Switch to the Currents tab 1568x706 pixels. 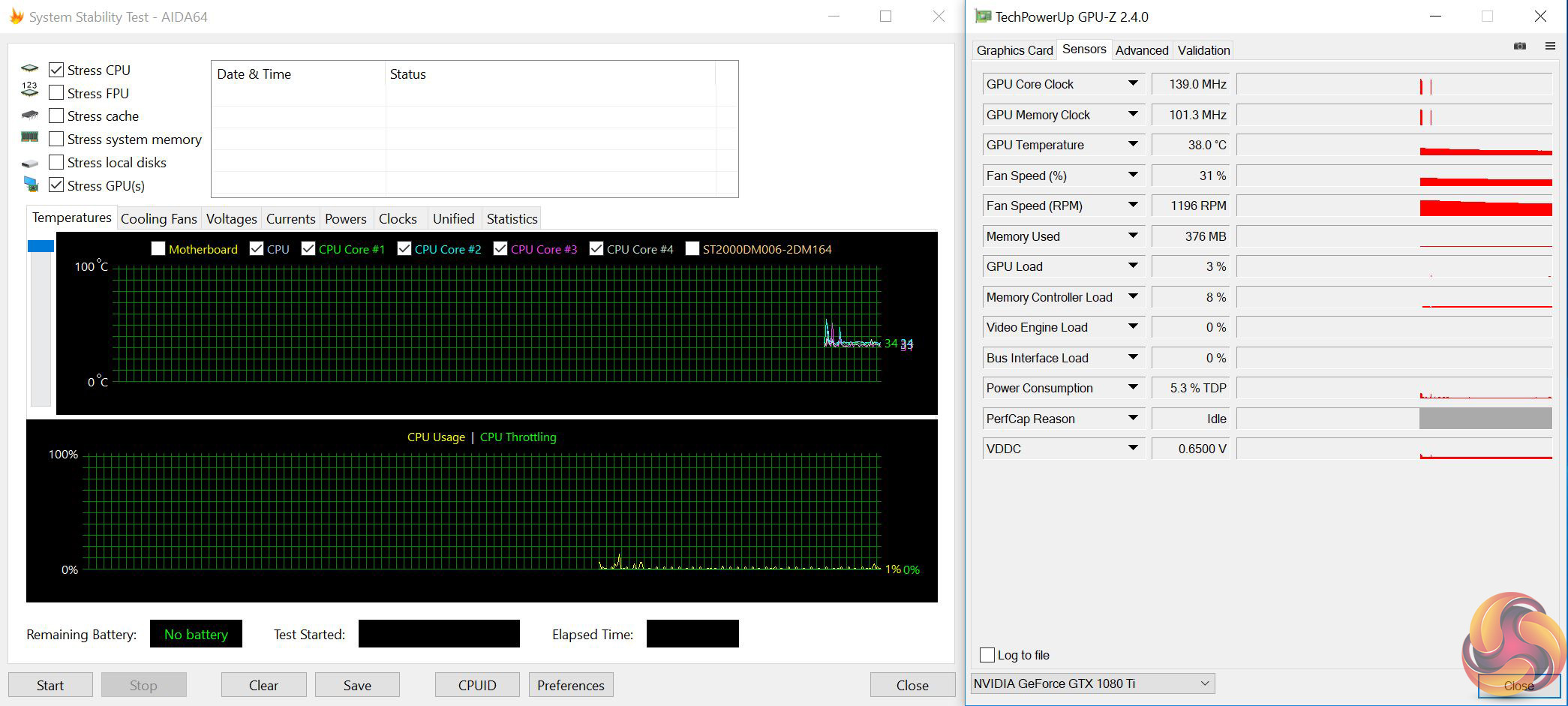pos(290,218)
